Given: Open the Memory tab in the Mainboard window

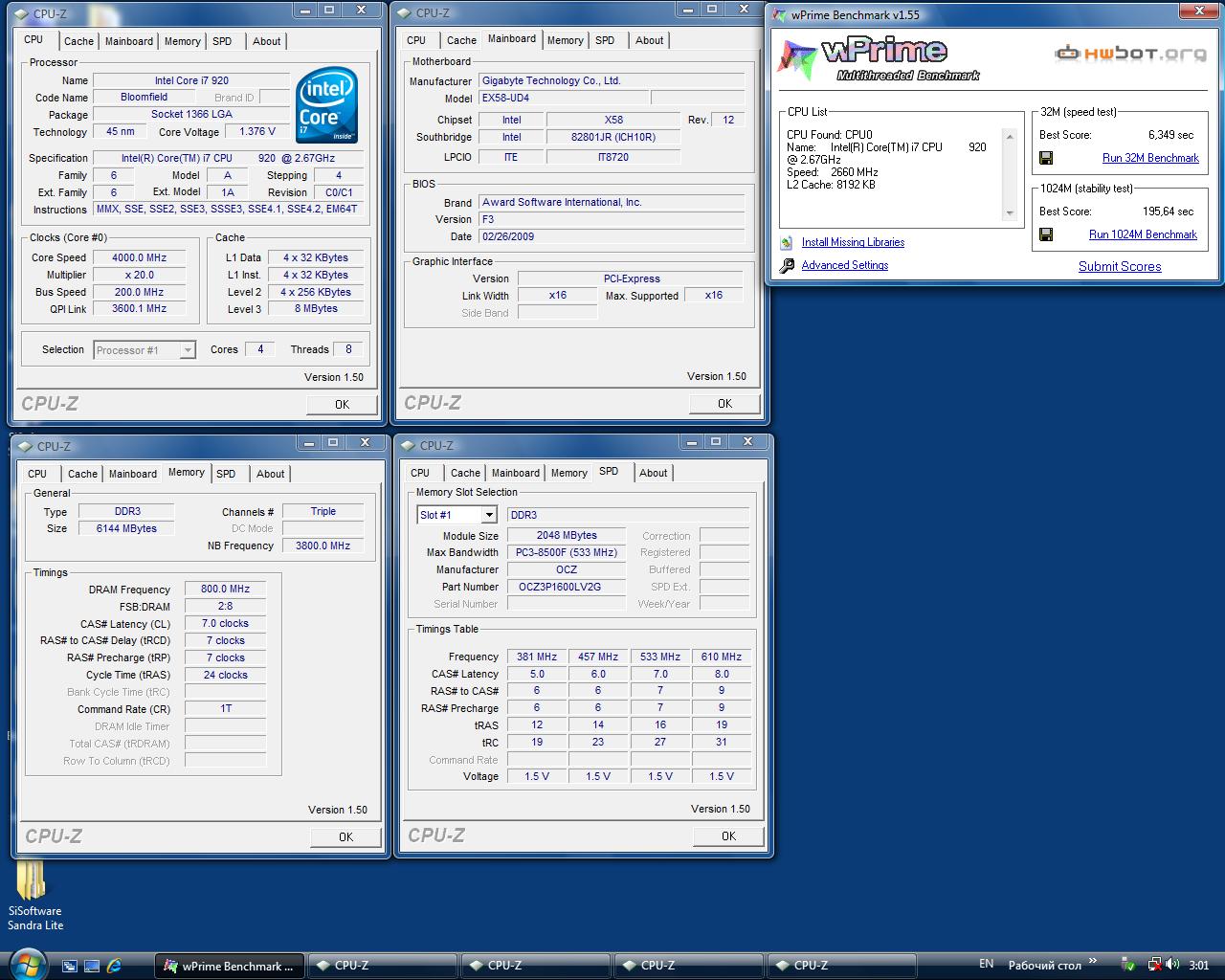Looking at the screenshot, I should click(x=565, y=40).
